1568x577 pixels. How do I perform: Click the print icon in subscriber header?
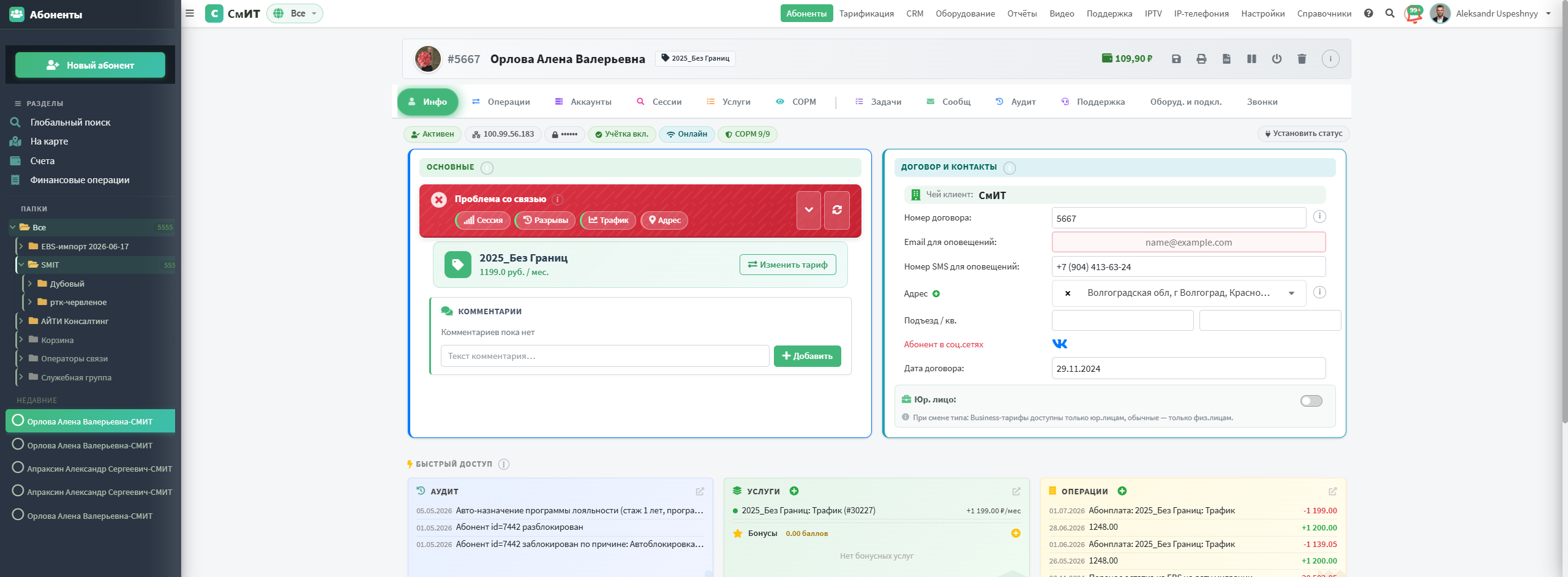click(x=1201, y=59)
